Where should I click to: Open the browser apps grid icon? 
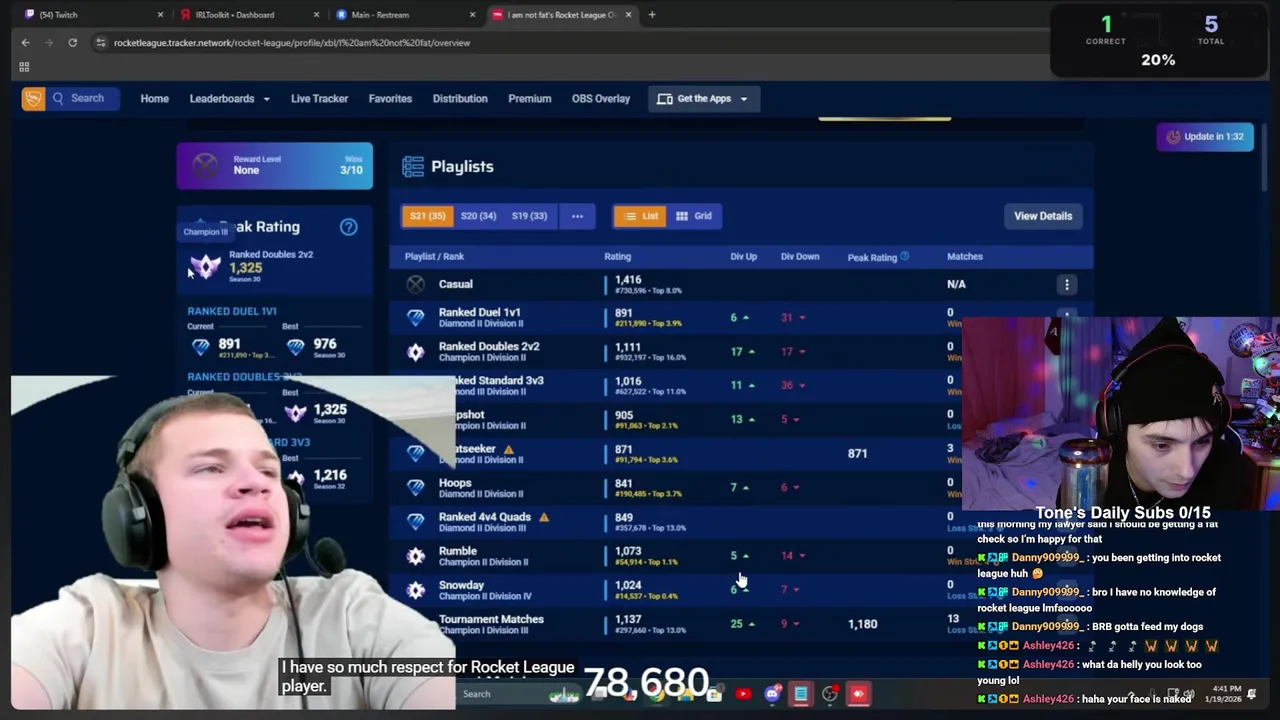click(24, 67)
